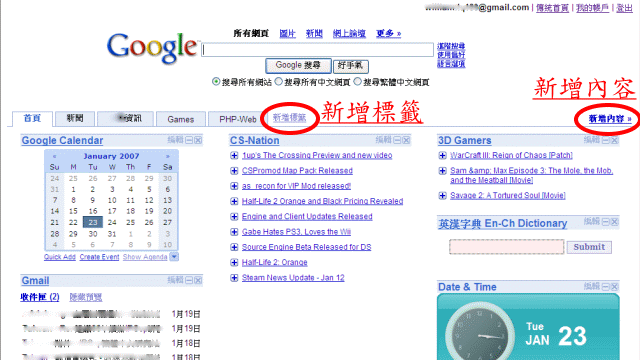Screen dimensions: 640x360
Task: Switch to the 首頁 tab
Action: click(x=32, y=119)
